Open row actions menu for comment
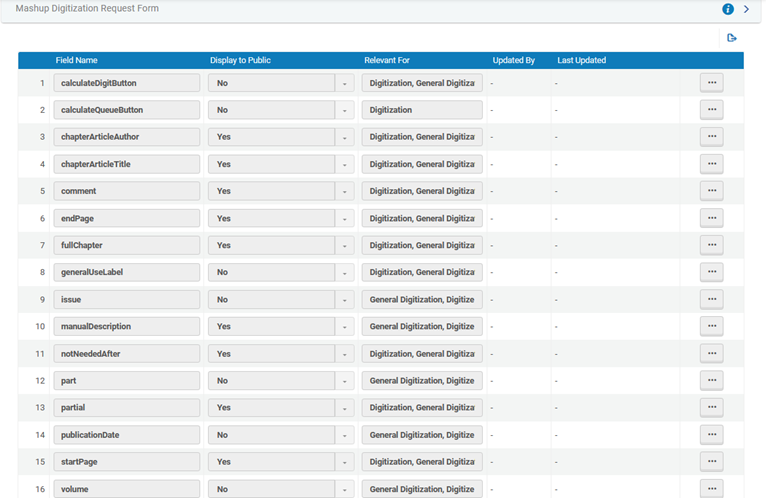Viewport: 767px width, 499px height. point(712,191)
